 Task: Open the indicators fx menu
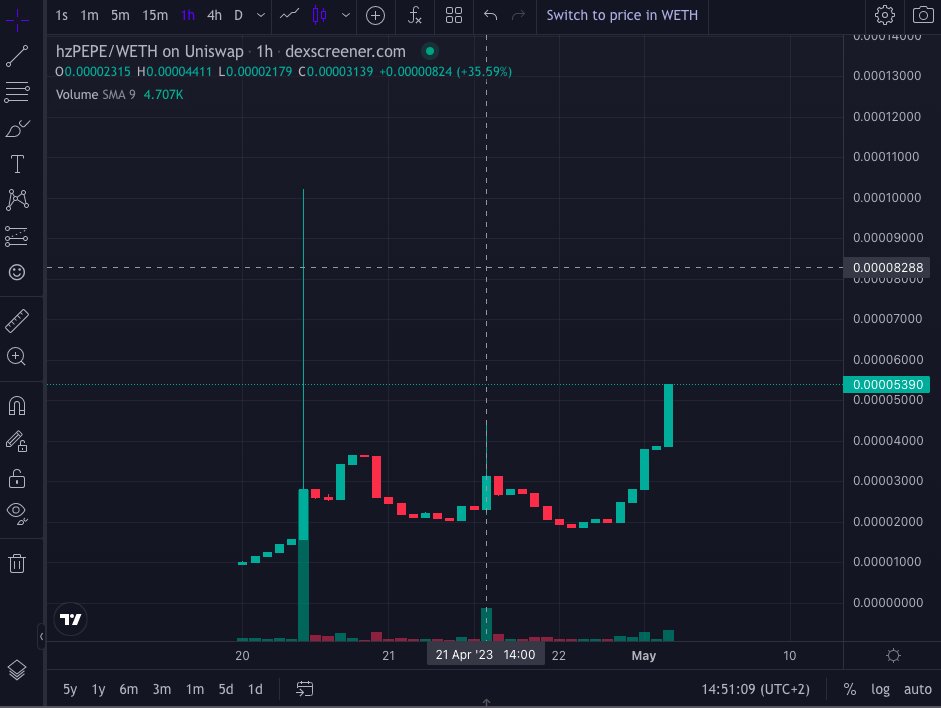click(x=415, y=16)
